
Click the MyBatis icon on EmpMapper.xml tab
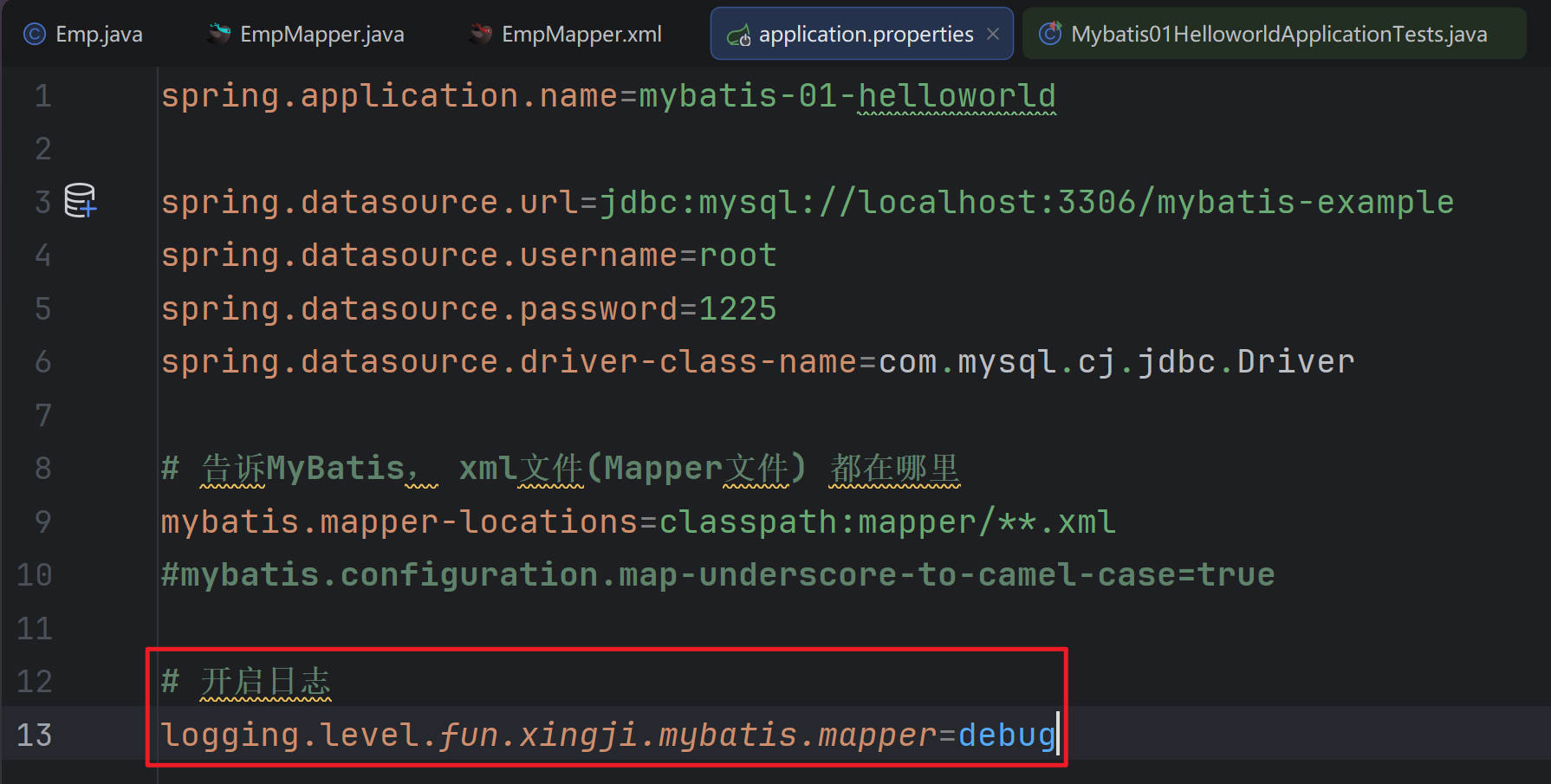(x=481, y=34)
